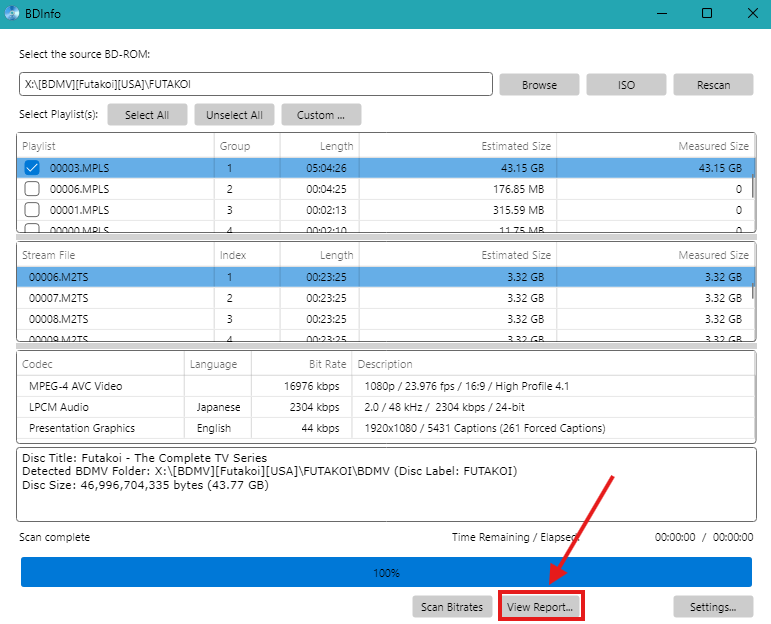Check the 00006.MPLS playlist checkbox
771x624 pixels.
pyautogui.click(x=32, y=189)
